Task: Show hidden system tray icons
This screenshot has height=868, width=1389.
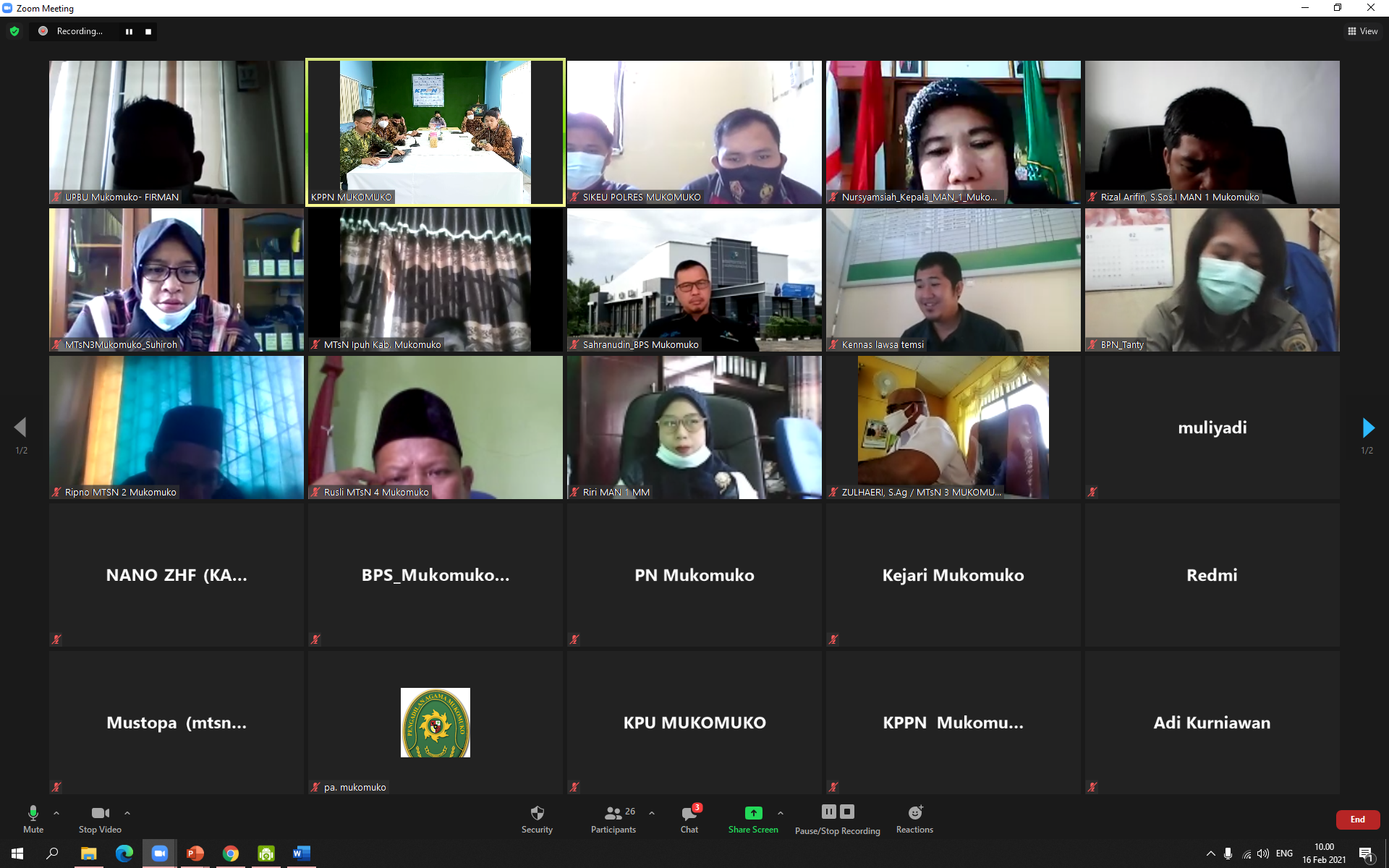Action: 1210,854
